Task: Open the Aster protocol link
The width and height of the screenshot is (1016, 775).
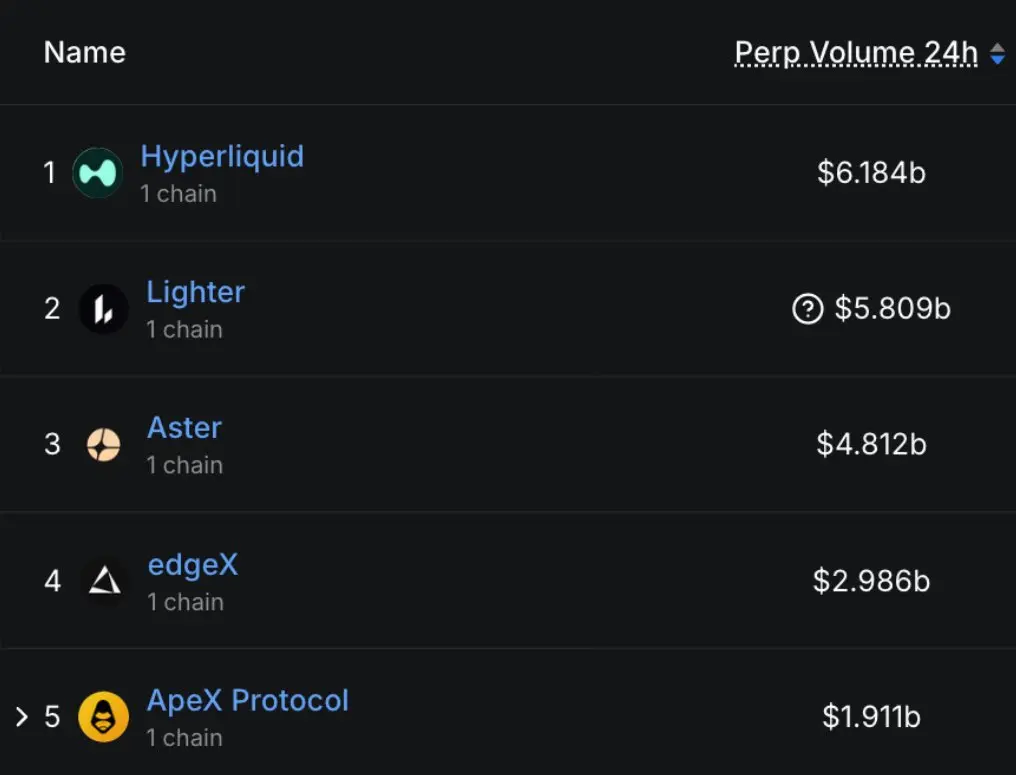Action: [x=185, y=428]
